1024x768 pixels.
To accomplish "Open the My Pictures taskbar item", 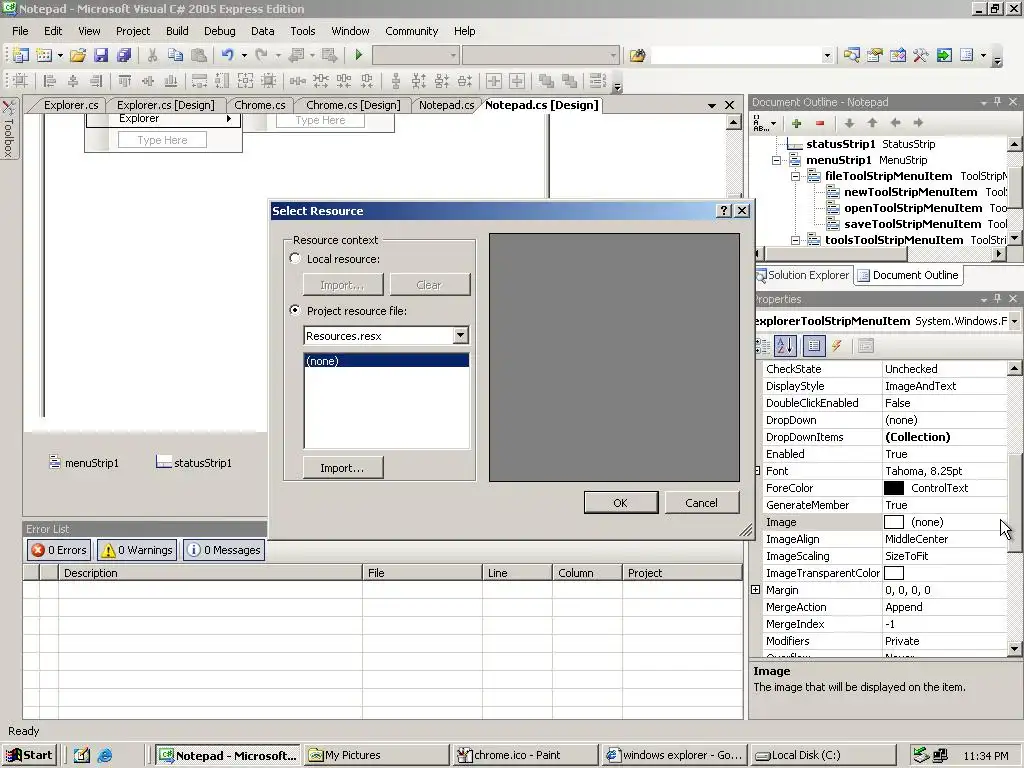I will 376,755.
